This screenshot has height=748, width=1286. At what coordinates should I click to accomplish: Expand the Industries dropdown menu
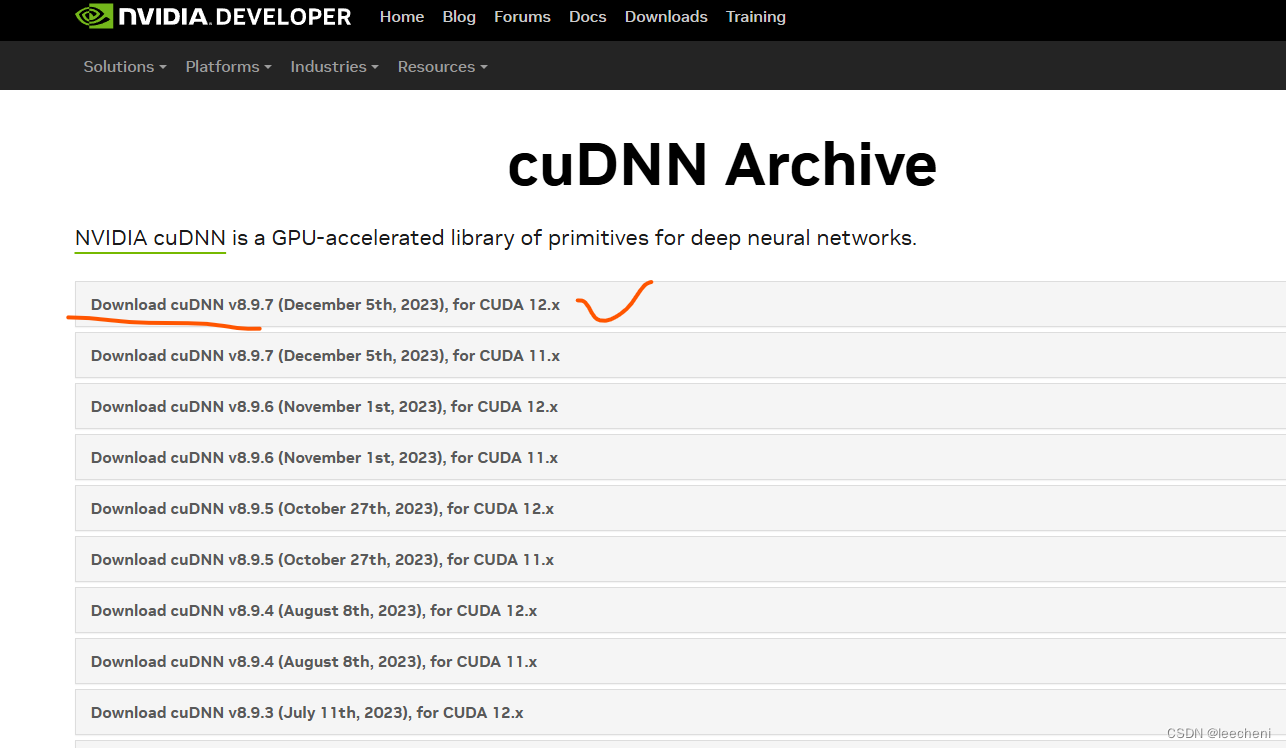click(335, 67)
